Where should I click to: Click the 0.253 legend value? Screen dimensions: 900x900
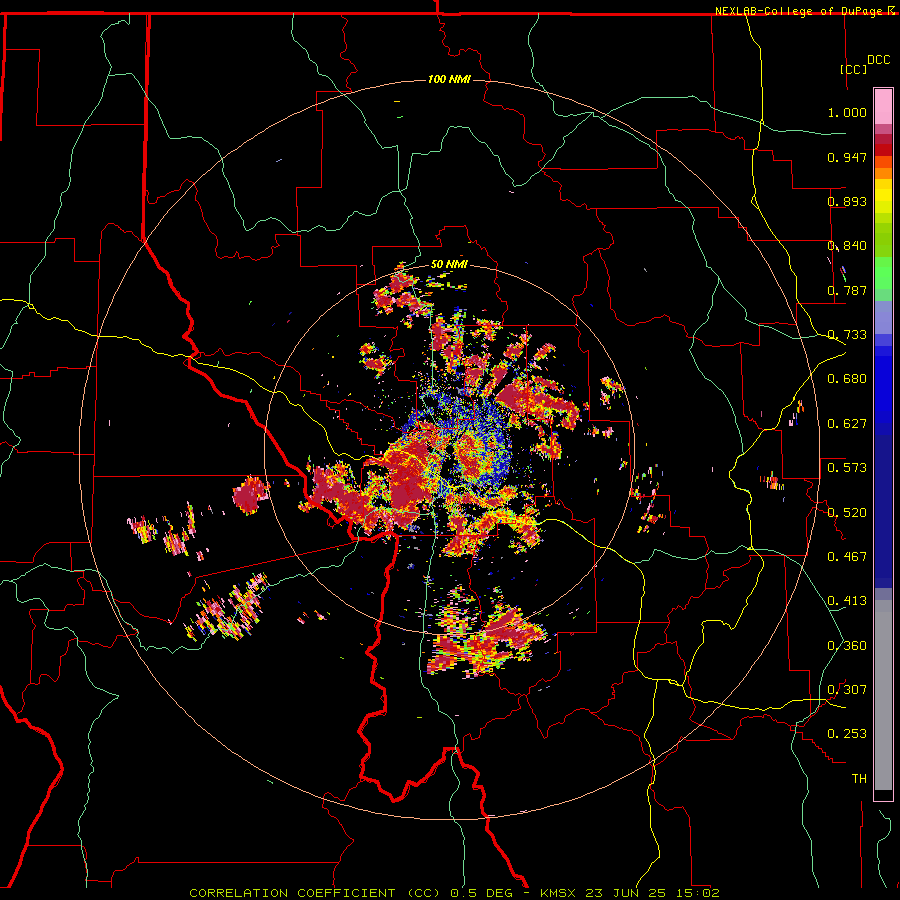coord(847,734)
